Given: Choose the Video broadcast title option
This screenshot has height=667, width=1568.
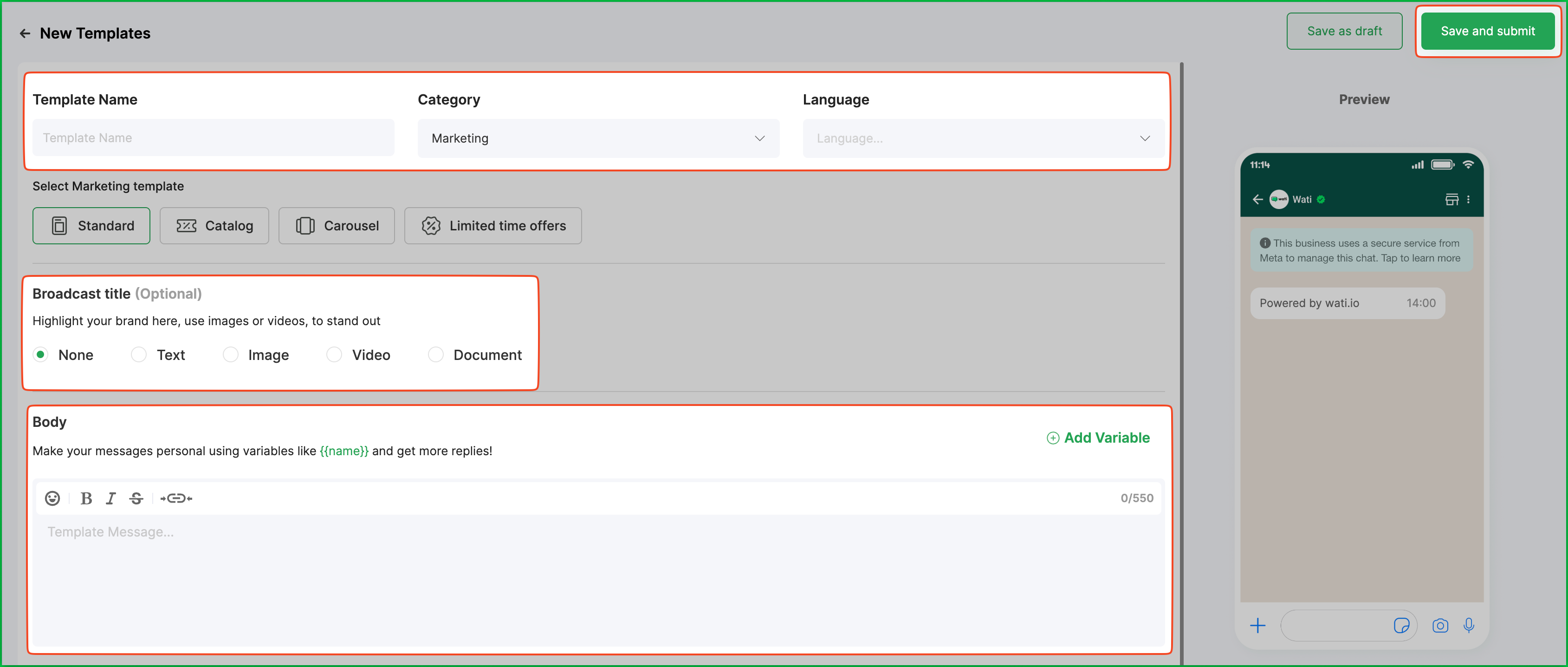Looking at the screenshot, I should (334, 354).
